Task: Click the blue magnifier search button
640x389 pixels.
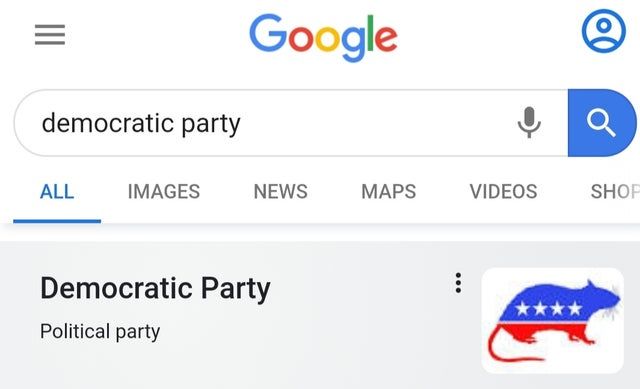Action: 601,122
